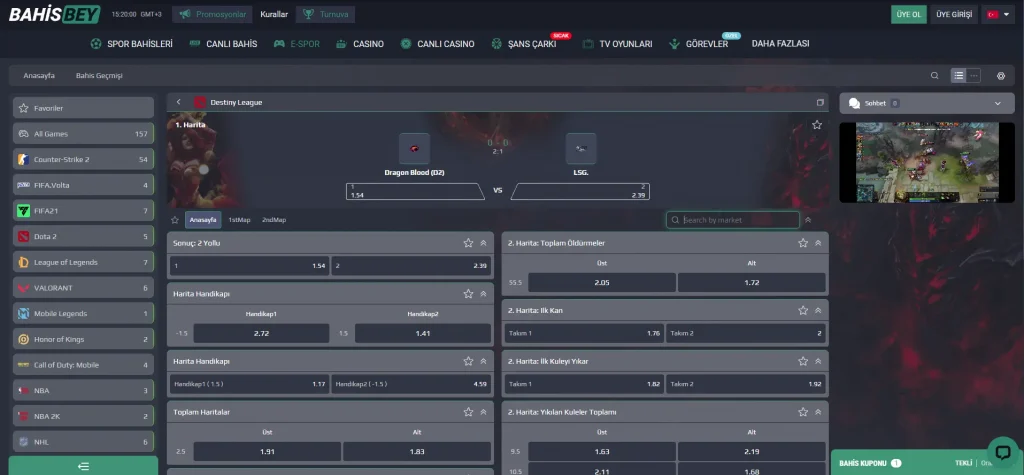
Task: Go to Bahis Geçmişi link
Action: (x=99, y=76)
